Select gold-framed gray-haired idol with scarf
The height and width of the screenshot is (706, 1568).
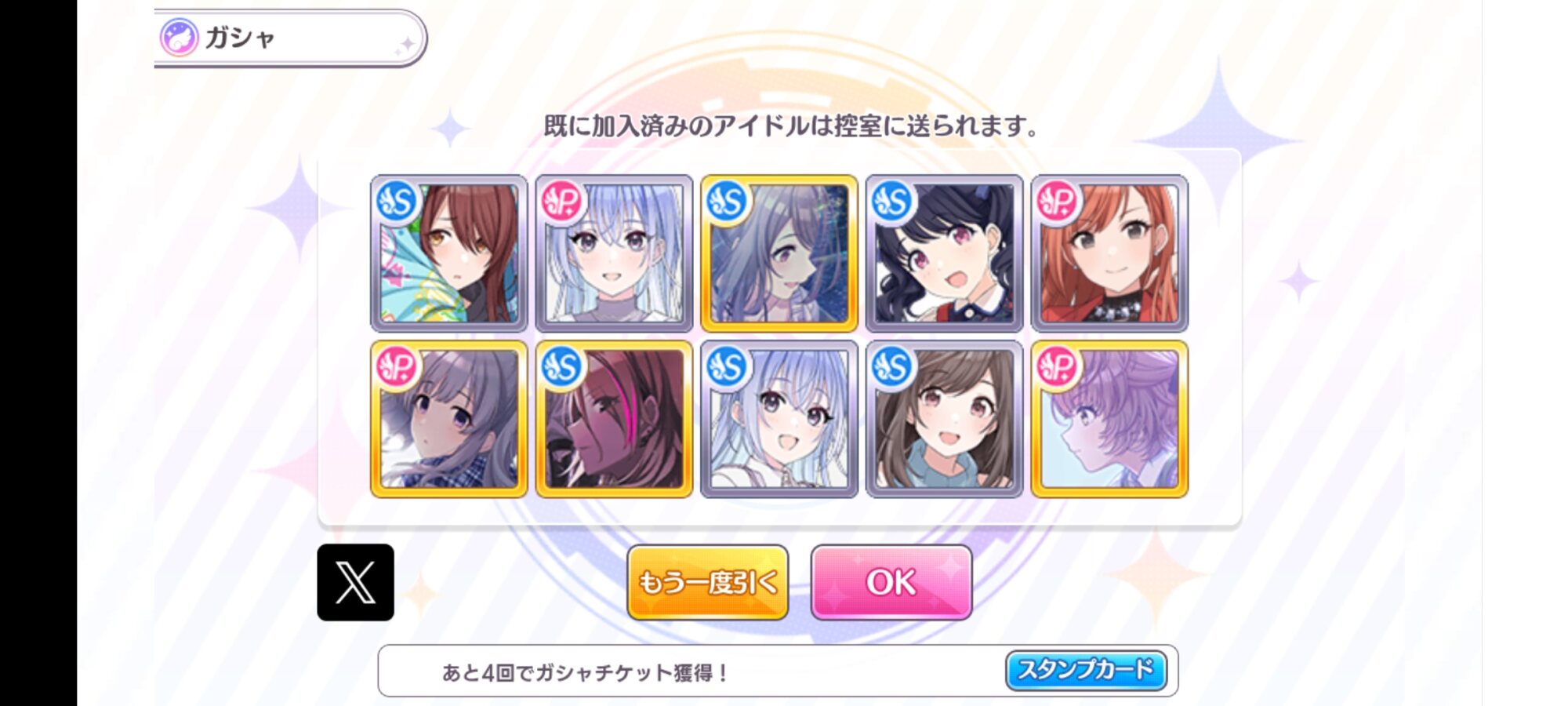point(449,419)
